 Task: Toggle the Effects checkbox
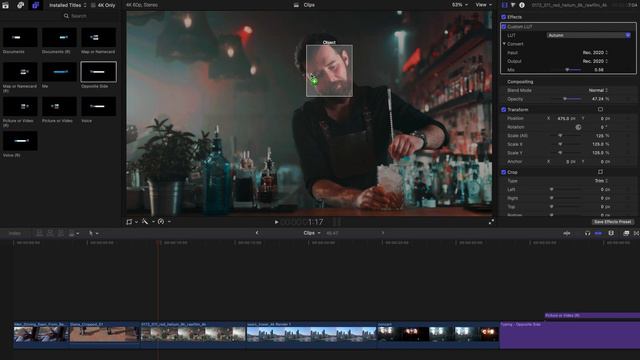point(504,17)
